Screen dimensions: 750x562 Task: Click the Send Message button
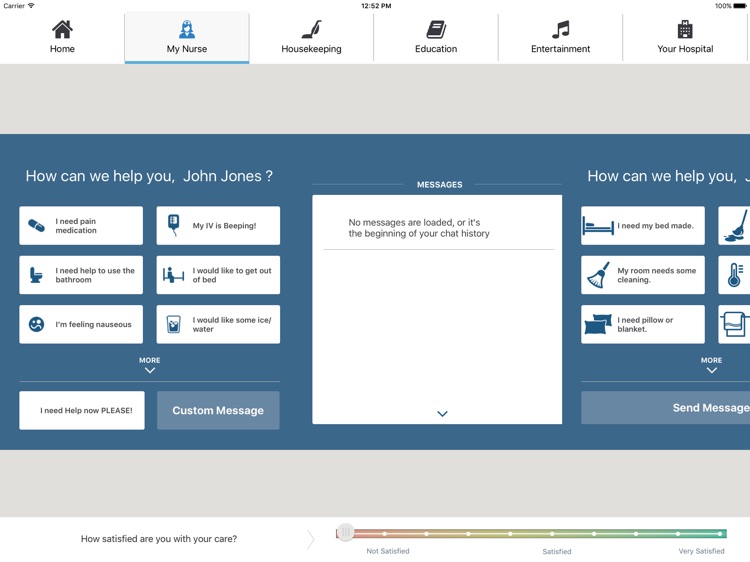665,408
